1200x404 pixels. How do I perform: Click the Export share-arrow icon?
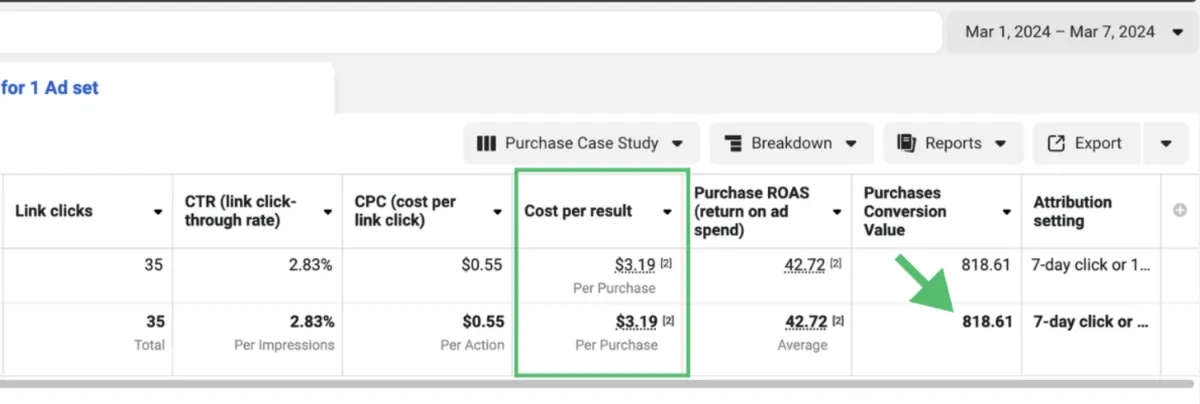tap(1056, 143)
